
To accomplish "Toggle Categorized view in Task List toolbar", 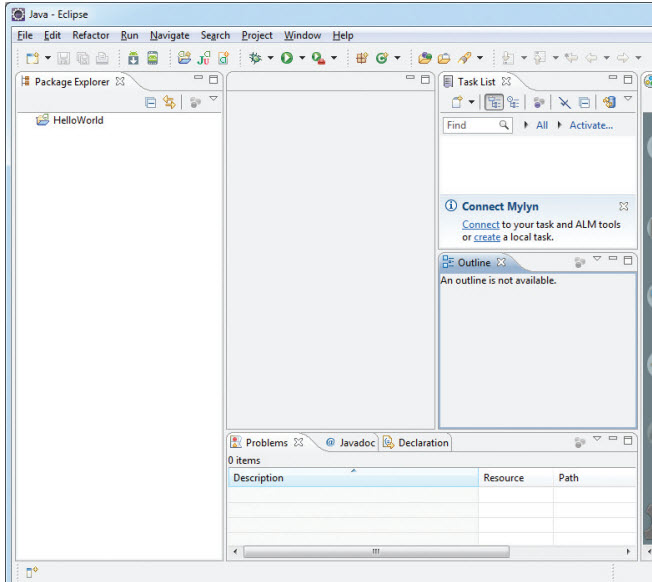I will click(494, 102).
